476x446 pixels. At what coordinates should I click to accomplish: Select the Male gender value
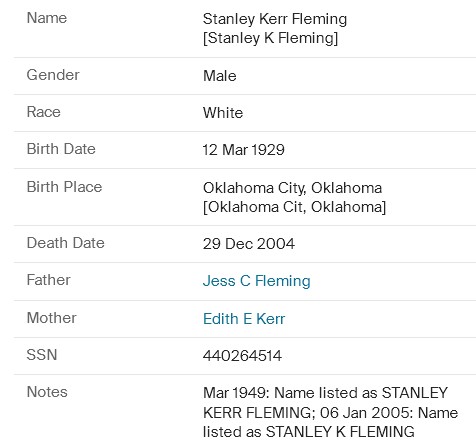coord(220,76)
